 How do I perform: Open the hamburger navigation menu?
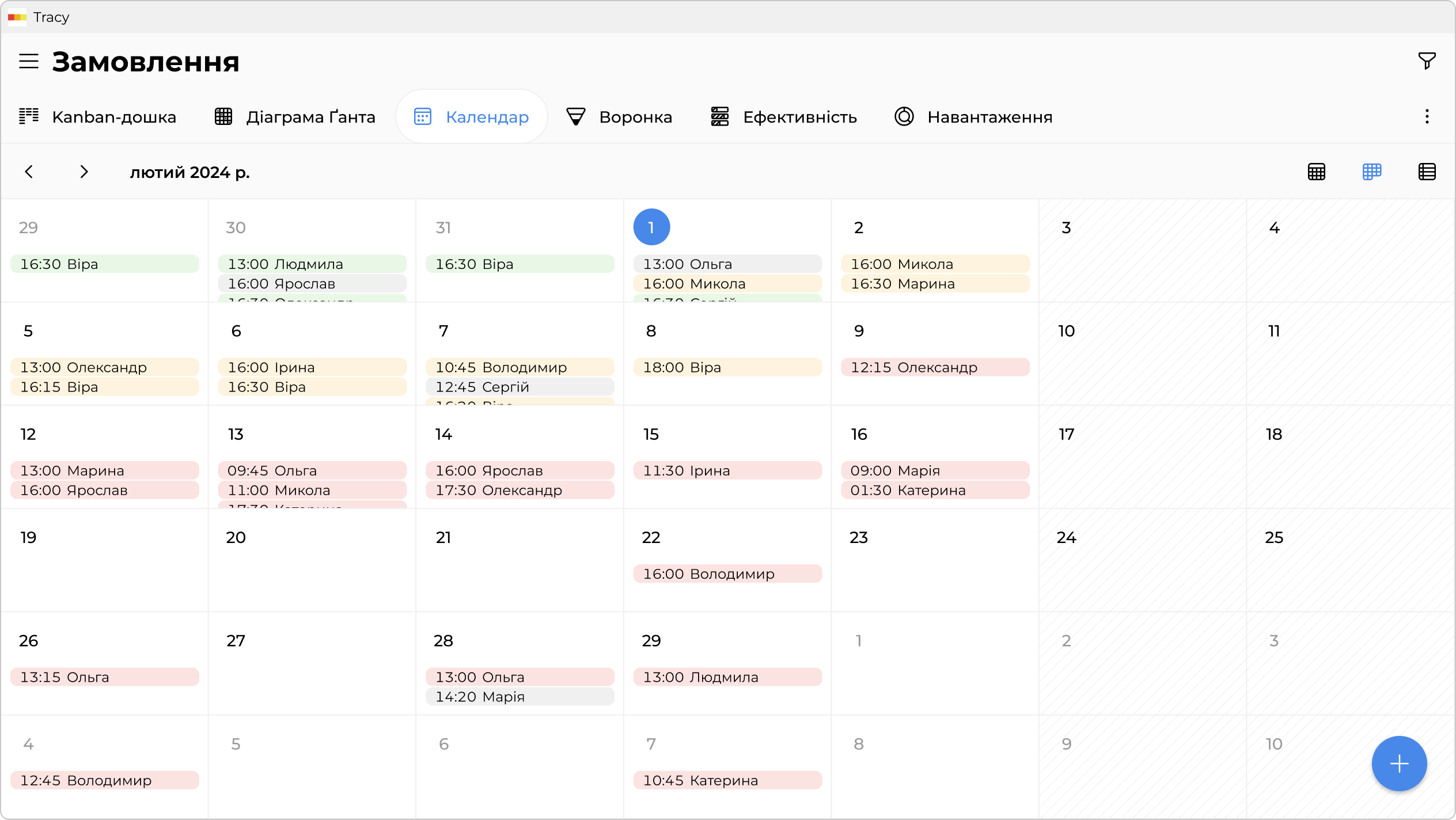tap(29, 61)
